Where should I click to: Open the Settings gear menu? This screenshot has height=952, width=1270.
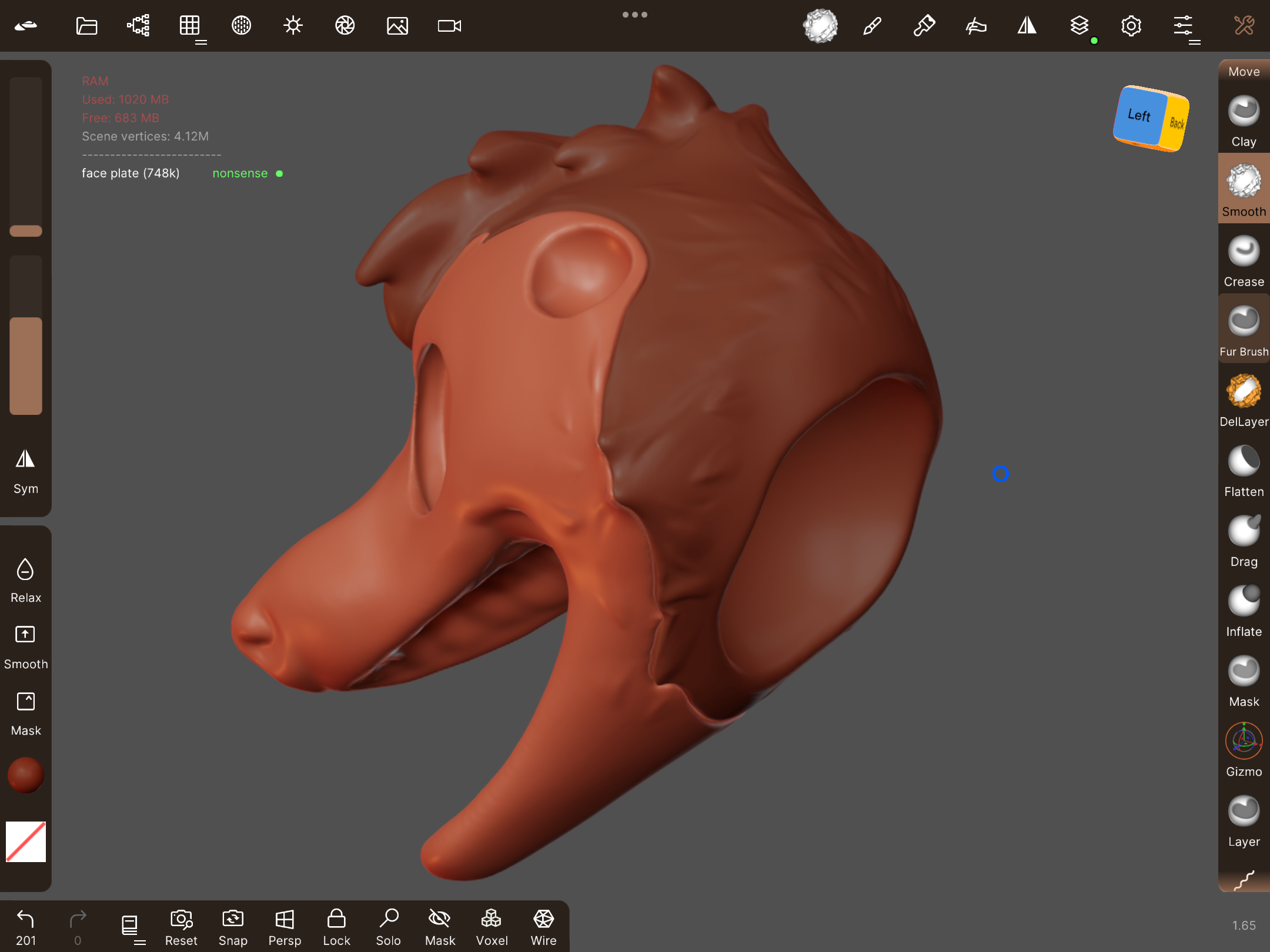(x=1131, y=26)
